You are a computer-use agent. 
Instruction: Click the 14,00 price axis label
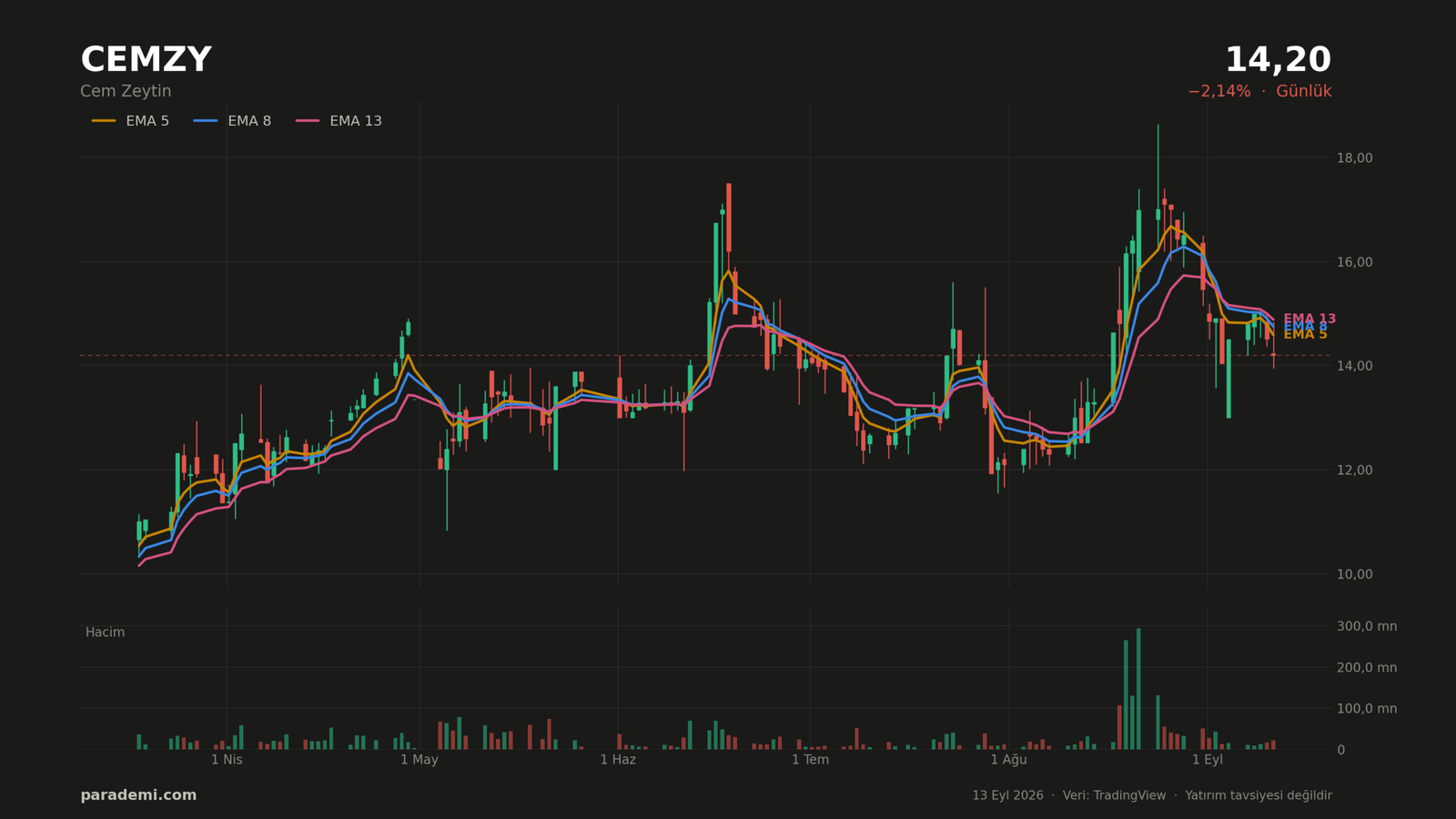click(x=1354, y=366)
